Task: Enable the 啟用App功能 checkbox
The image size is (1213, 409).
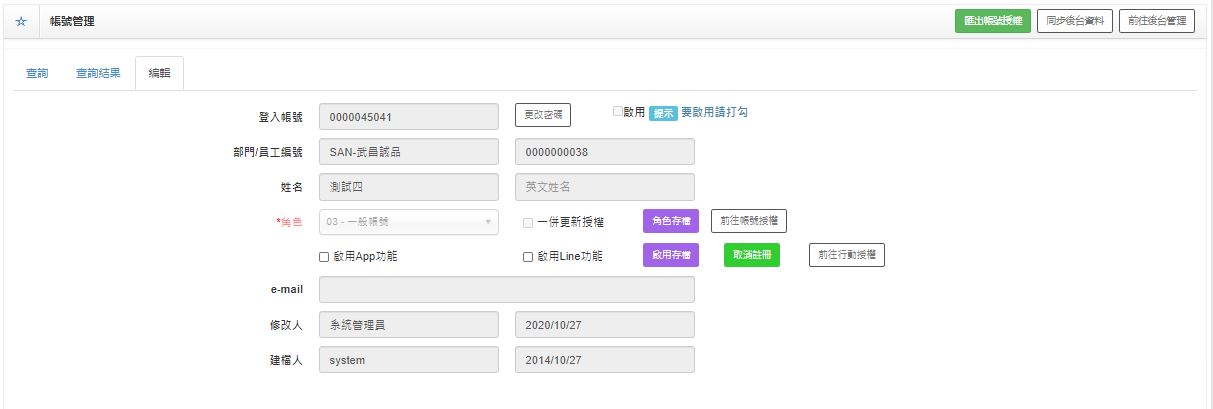Action: coord(324,257)
